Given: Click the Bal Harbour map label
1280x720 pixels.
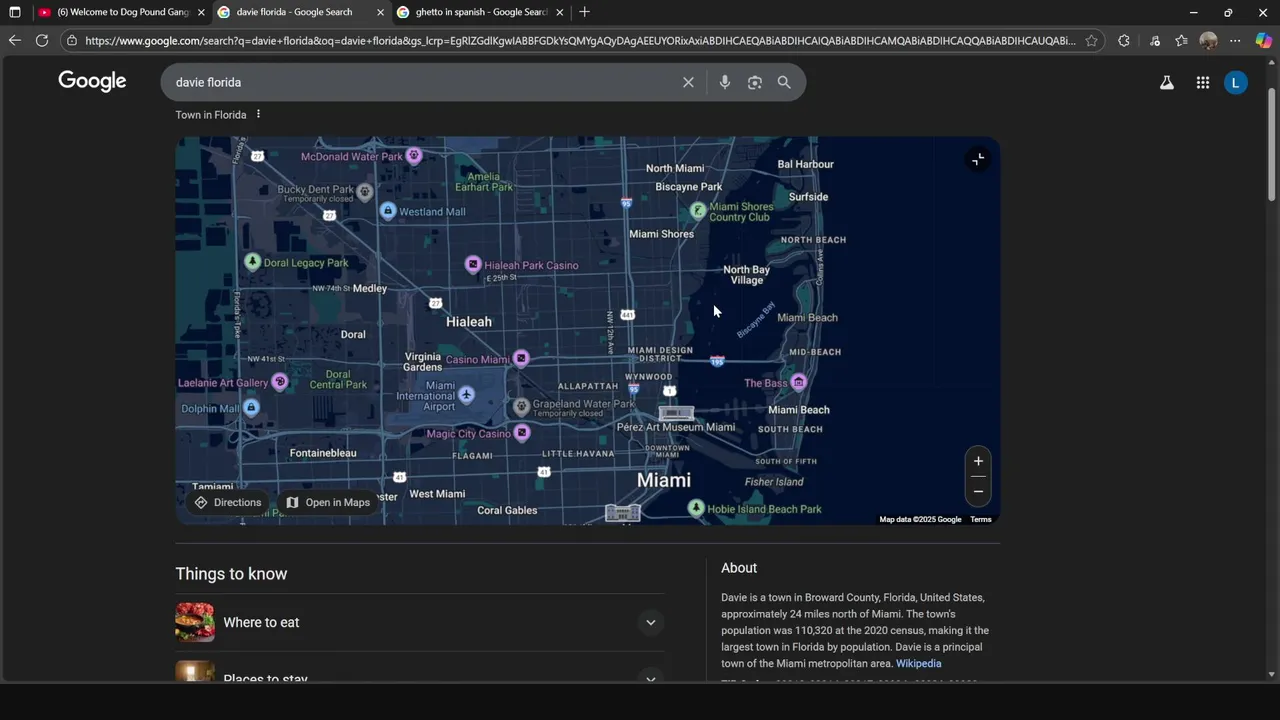Looking at the screenshot, I should (806, 164).
